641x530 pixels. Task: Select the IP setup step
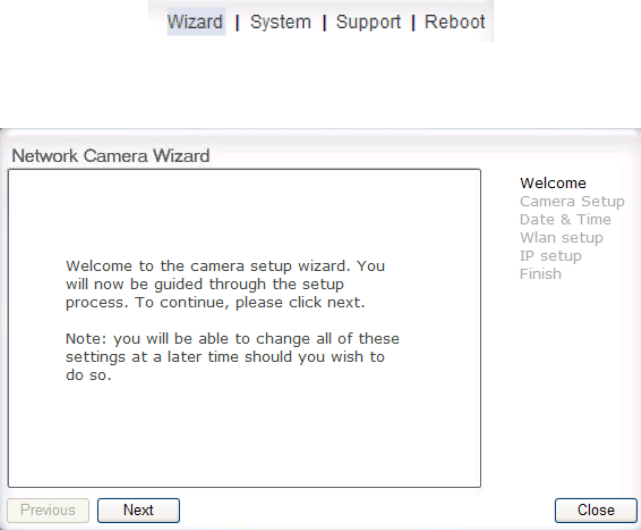coord(550,256)
